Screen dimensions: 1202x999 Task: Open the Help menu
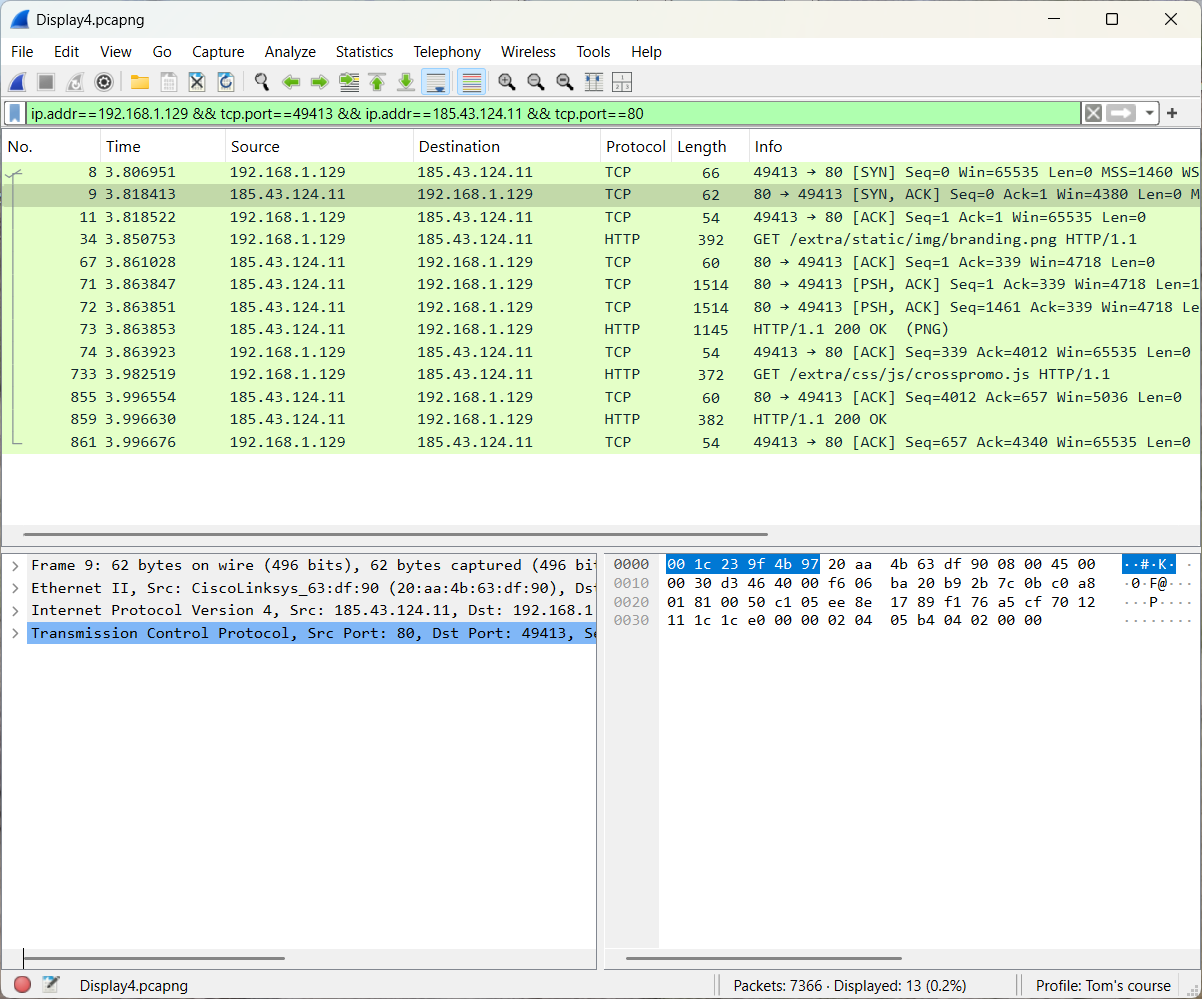[x=646, y=52]
